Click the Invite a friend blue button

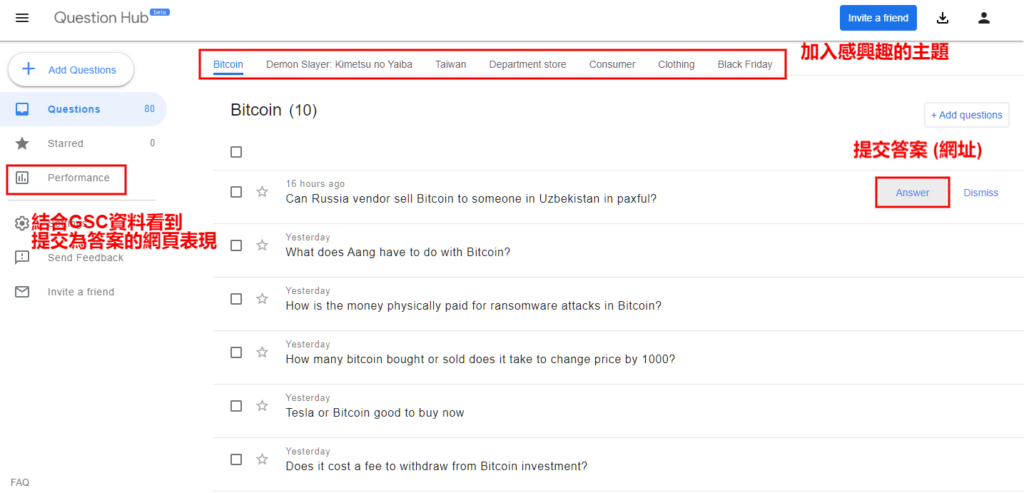click(878, 18)
